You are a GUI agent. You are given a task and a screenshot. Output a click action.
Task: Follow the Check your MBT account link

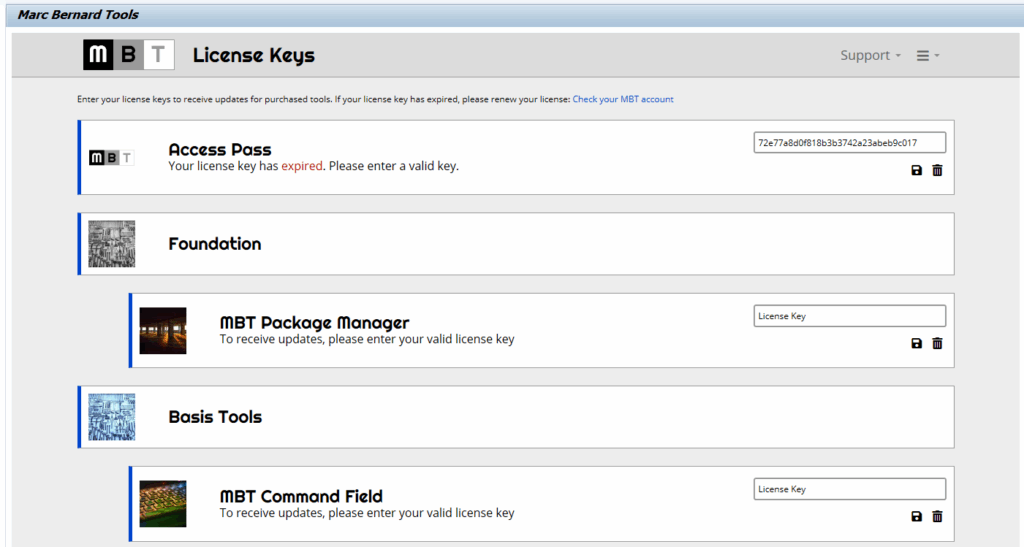623,100
